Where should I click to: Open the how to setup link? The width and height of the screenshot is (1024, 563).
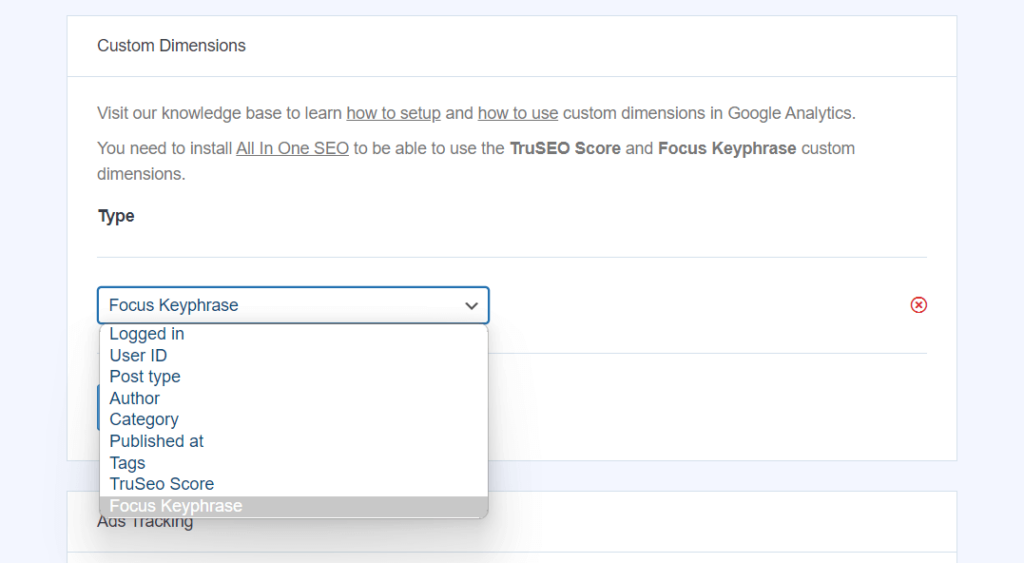pos(393,113)
